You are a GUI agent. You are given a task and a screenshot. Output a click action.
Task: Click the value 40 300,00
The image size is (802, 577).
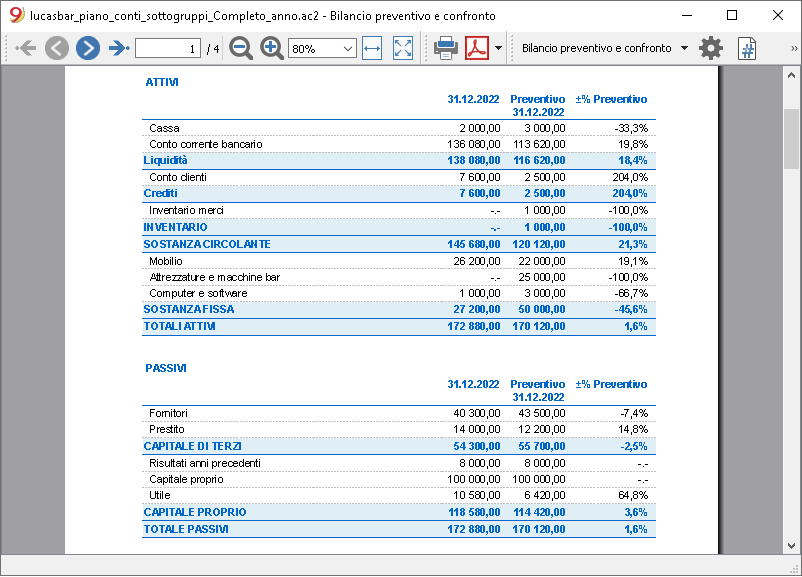click(x=477, y=413)
